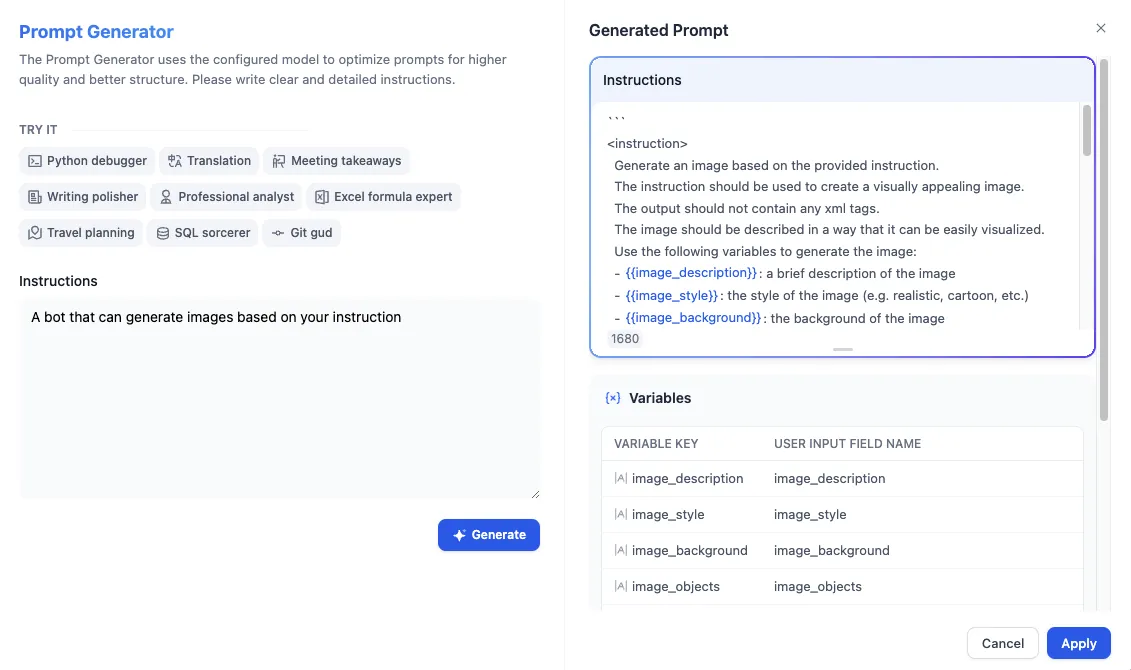Close the Generated Prompt panel

[1100, 29]
